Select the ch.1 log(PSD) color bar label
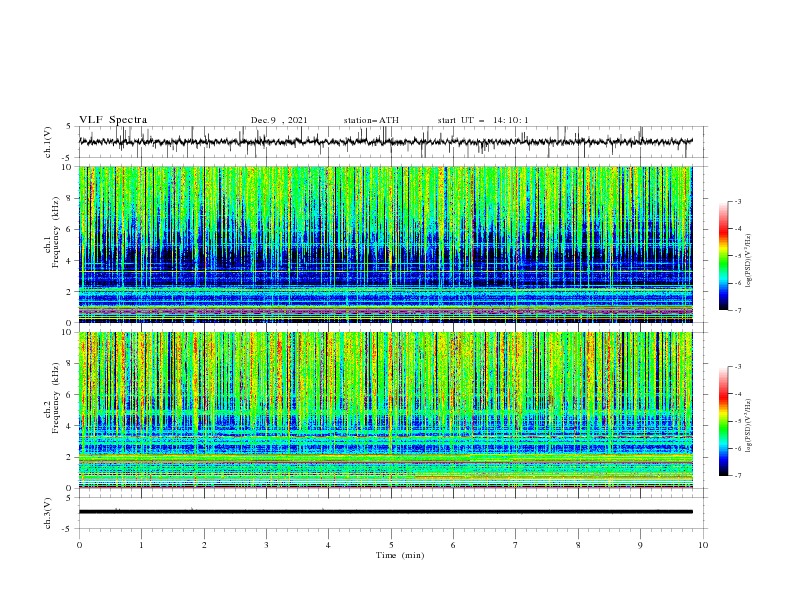Screen dimensions: 792x612 tap(748, 261)
